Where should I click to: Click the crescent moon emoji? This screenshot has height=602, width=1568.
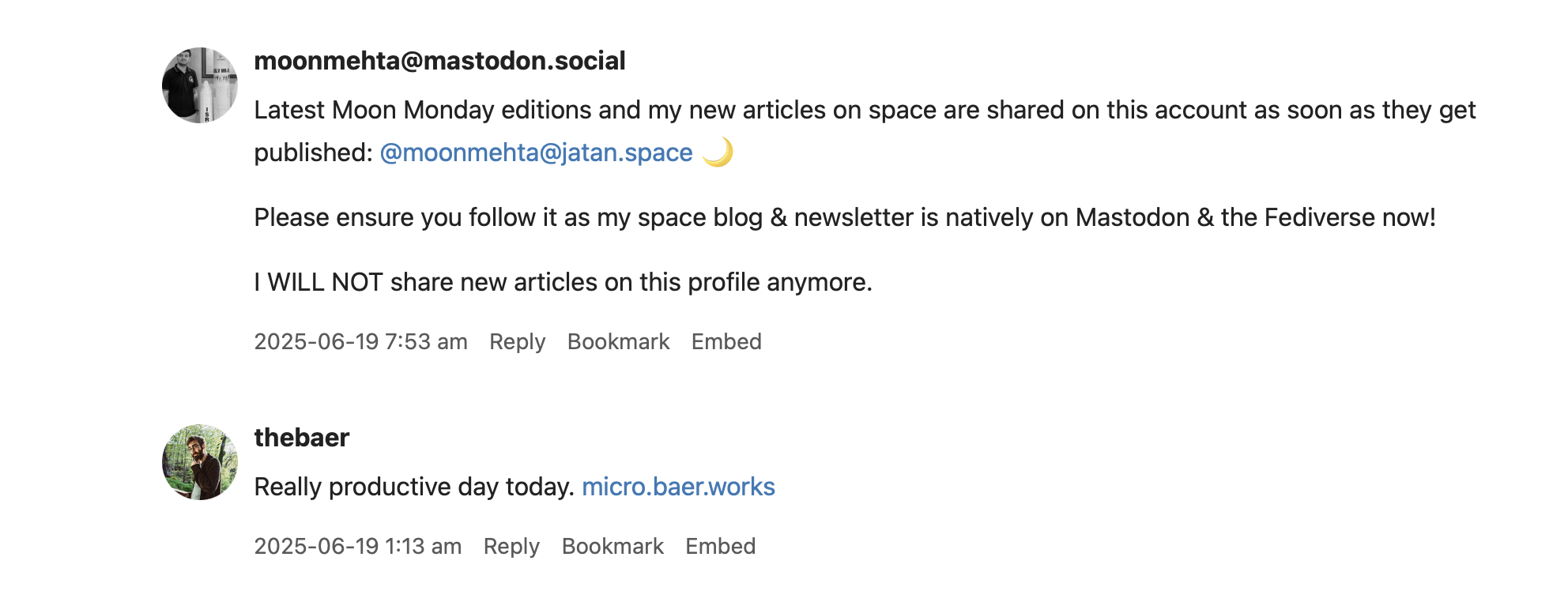click(717, 152)
